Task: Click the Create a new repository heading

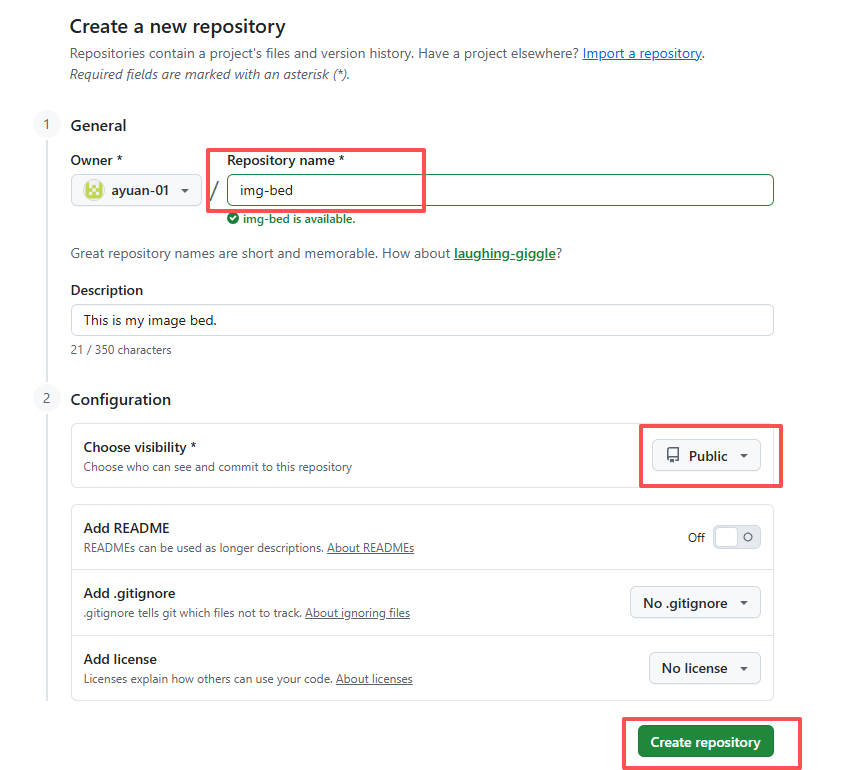Action: click(x=177, y=27)
